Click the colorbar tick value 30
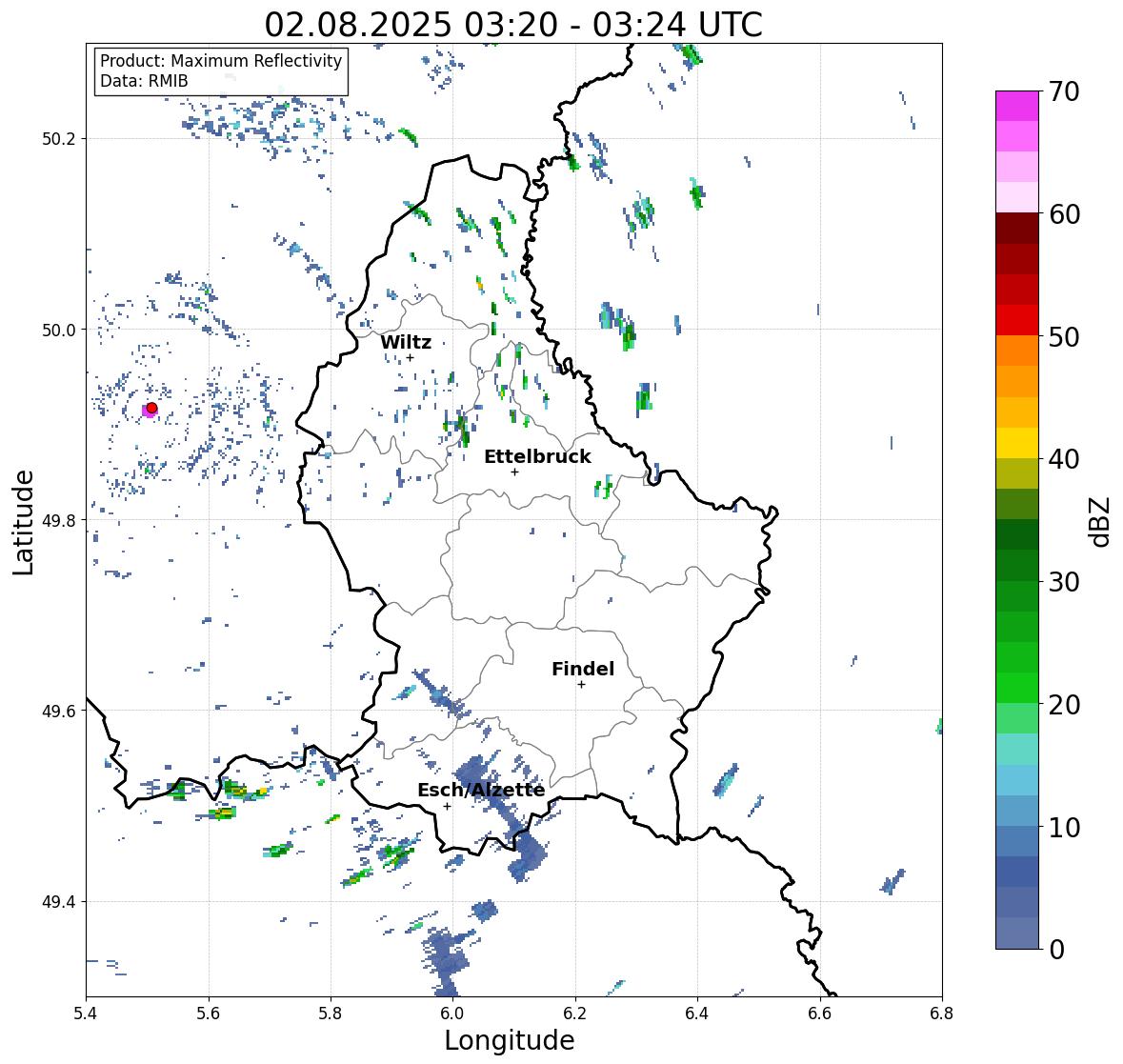The width and height of the screenshot is (1123, 1064). [x=1064, y=581]
